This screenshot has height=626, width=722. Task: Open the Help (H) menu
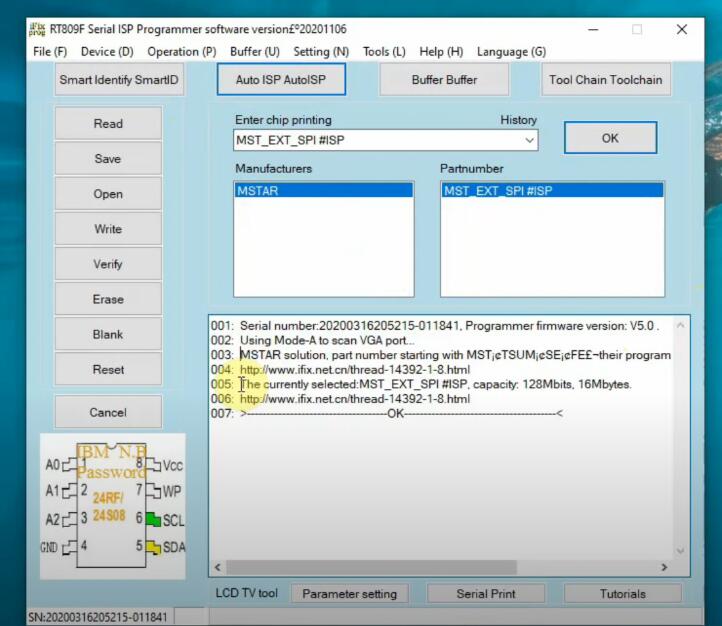(x=441, y=52)
